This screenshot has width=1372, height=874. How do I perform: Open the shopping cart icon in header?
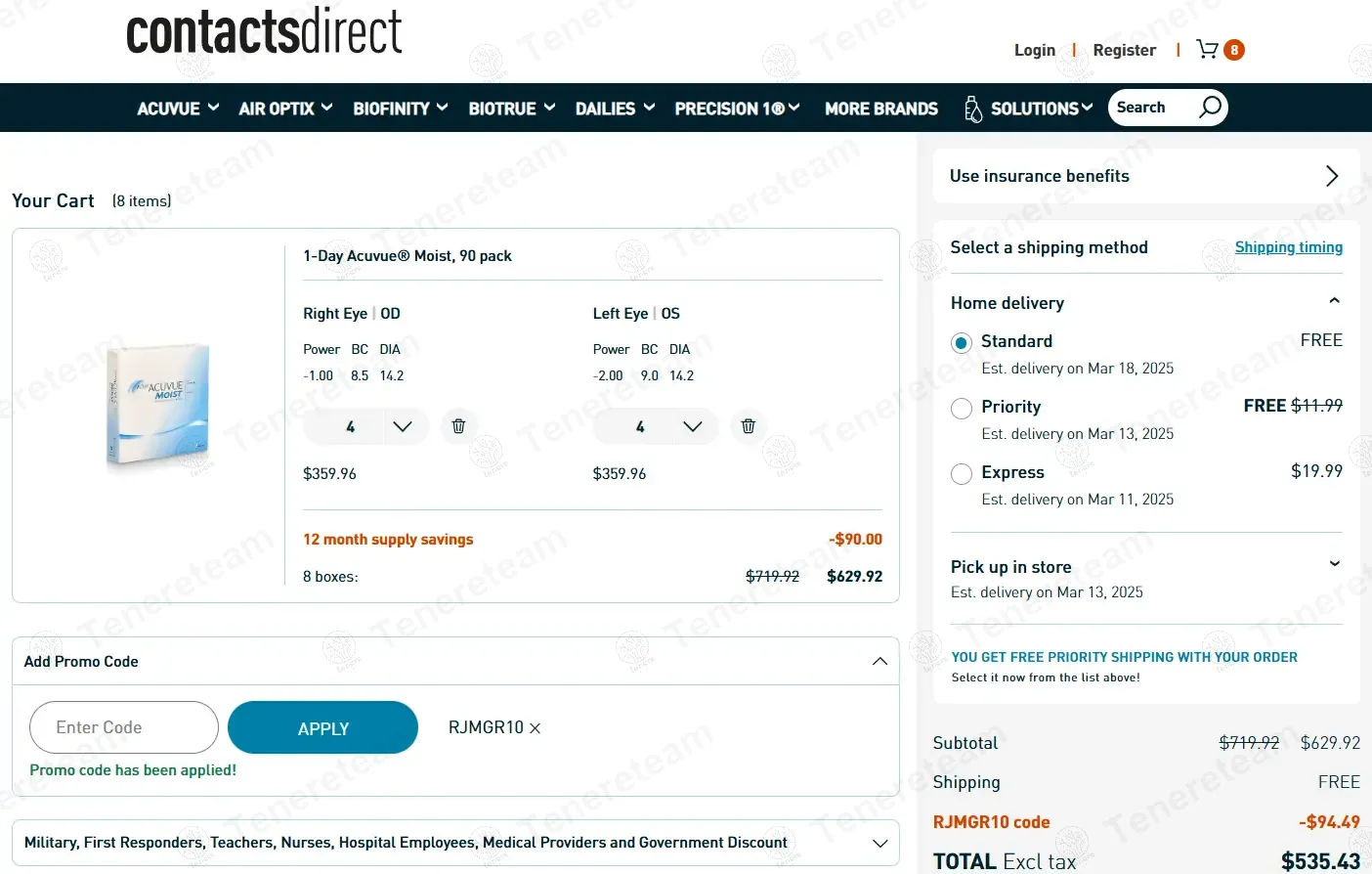1209,50
